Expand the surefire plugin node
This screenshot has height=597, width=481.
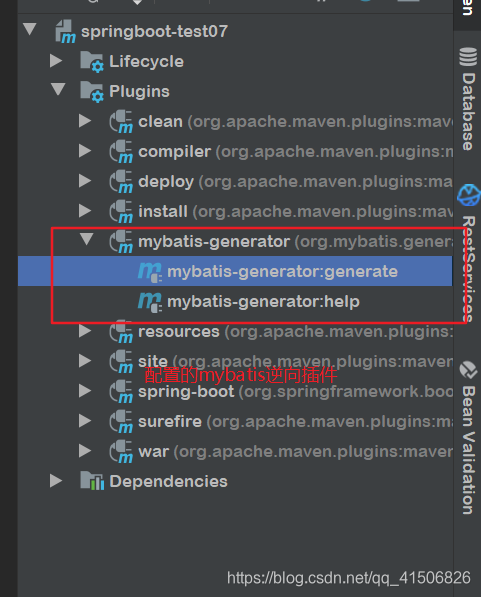[85, 421]
